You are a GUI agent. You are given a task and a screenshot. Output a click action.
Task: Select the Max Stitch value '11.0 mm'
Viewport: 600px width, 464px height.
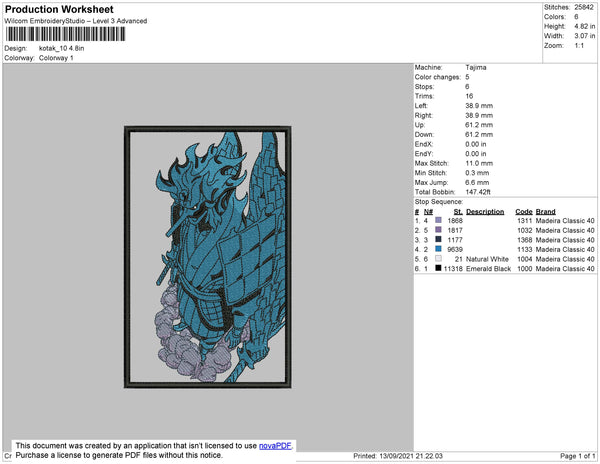[479, 163]
